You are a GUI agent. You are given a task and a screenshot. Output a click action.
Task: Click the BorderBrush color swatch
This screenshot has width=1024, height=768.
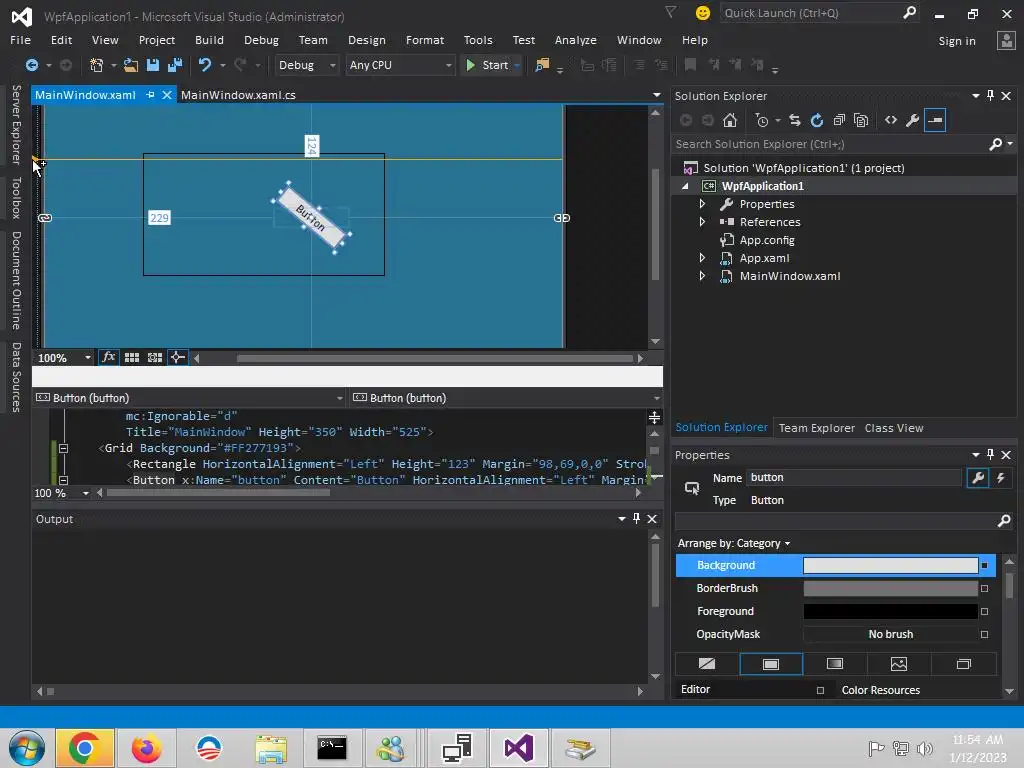tap(891, 588)
